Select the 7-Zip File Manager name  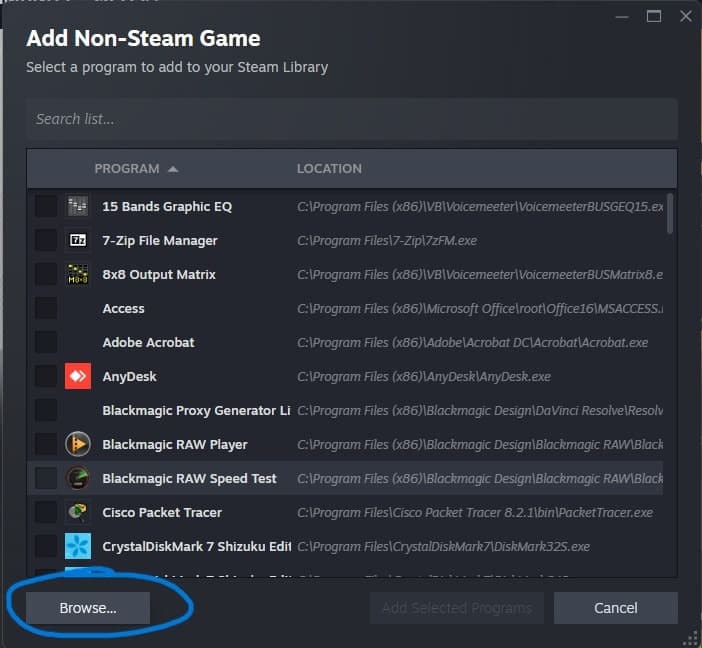(x=160, y=240)
